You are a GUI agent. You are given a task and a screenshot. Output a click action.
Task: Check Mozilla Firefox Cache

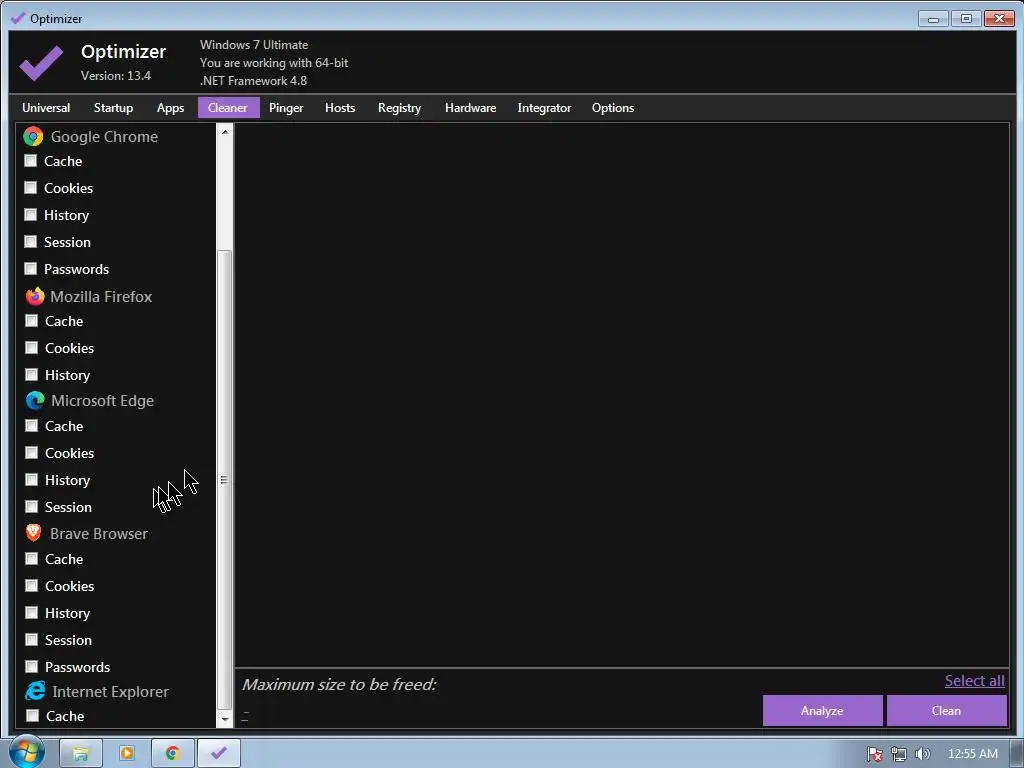[31, 321]
